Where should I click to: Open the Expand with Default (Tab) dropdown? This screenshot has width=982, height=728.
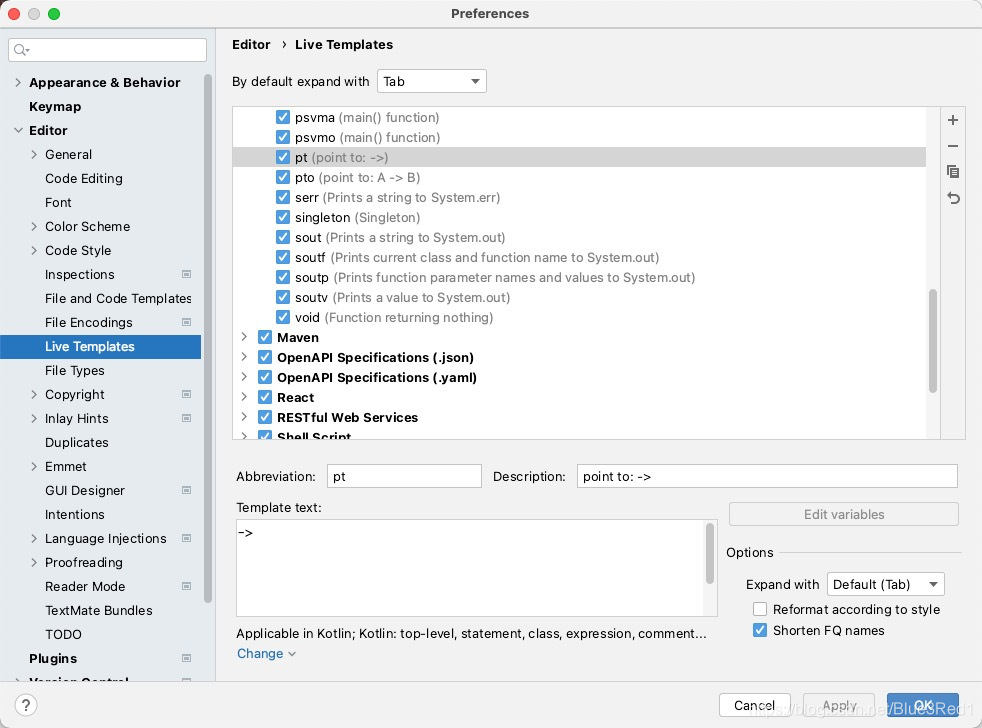click(886, 585)
